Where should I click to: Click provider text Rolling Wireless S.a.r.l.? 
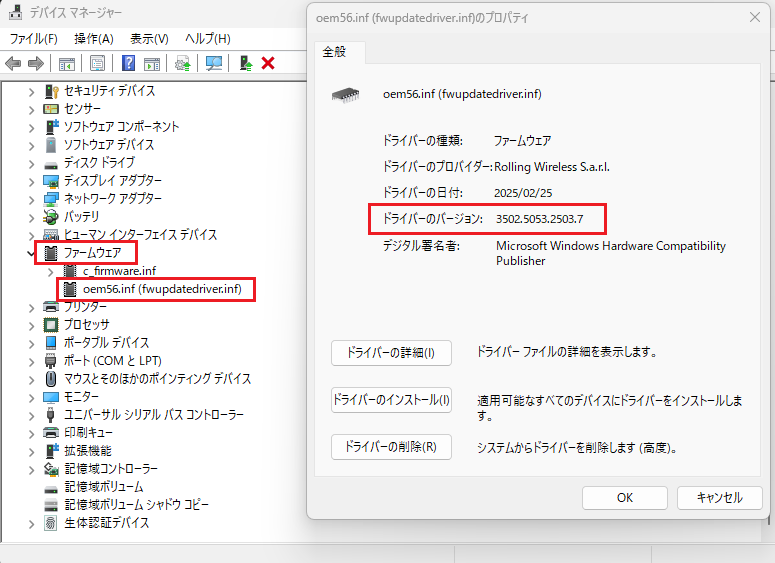(x=552, y=167)
